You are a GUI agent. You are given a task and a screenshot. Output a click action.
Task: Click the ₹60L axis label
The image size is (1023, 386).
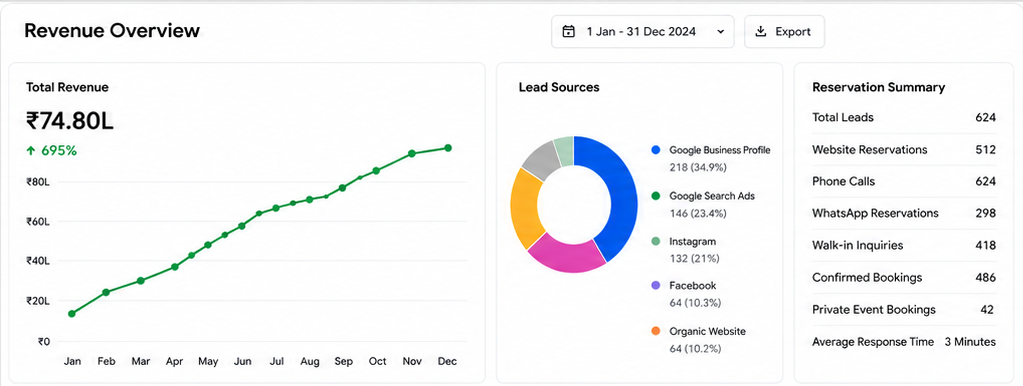pyautogui.click(x=38, y=222)
